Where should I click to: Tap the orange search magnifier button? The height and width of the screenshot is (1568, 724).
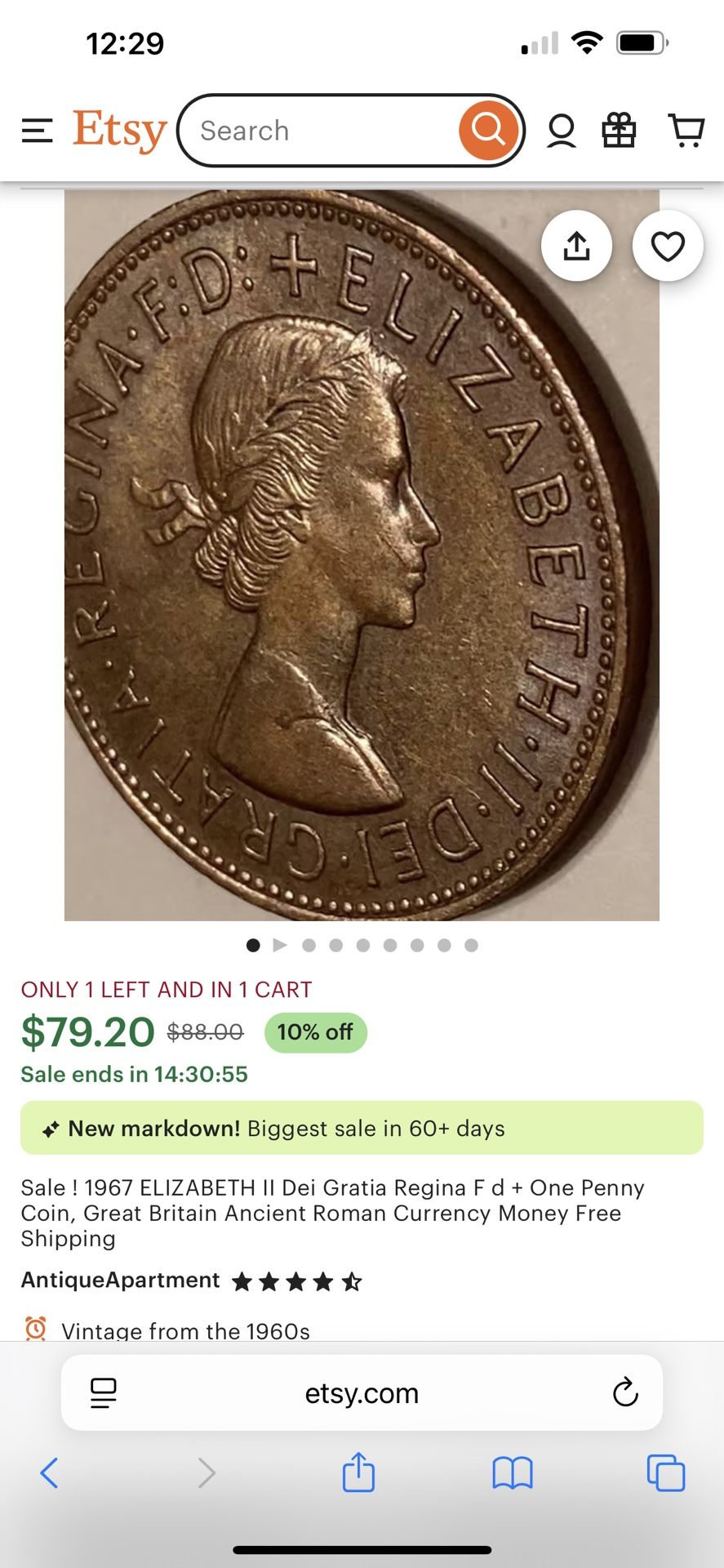488,131
